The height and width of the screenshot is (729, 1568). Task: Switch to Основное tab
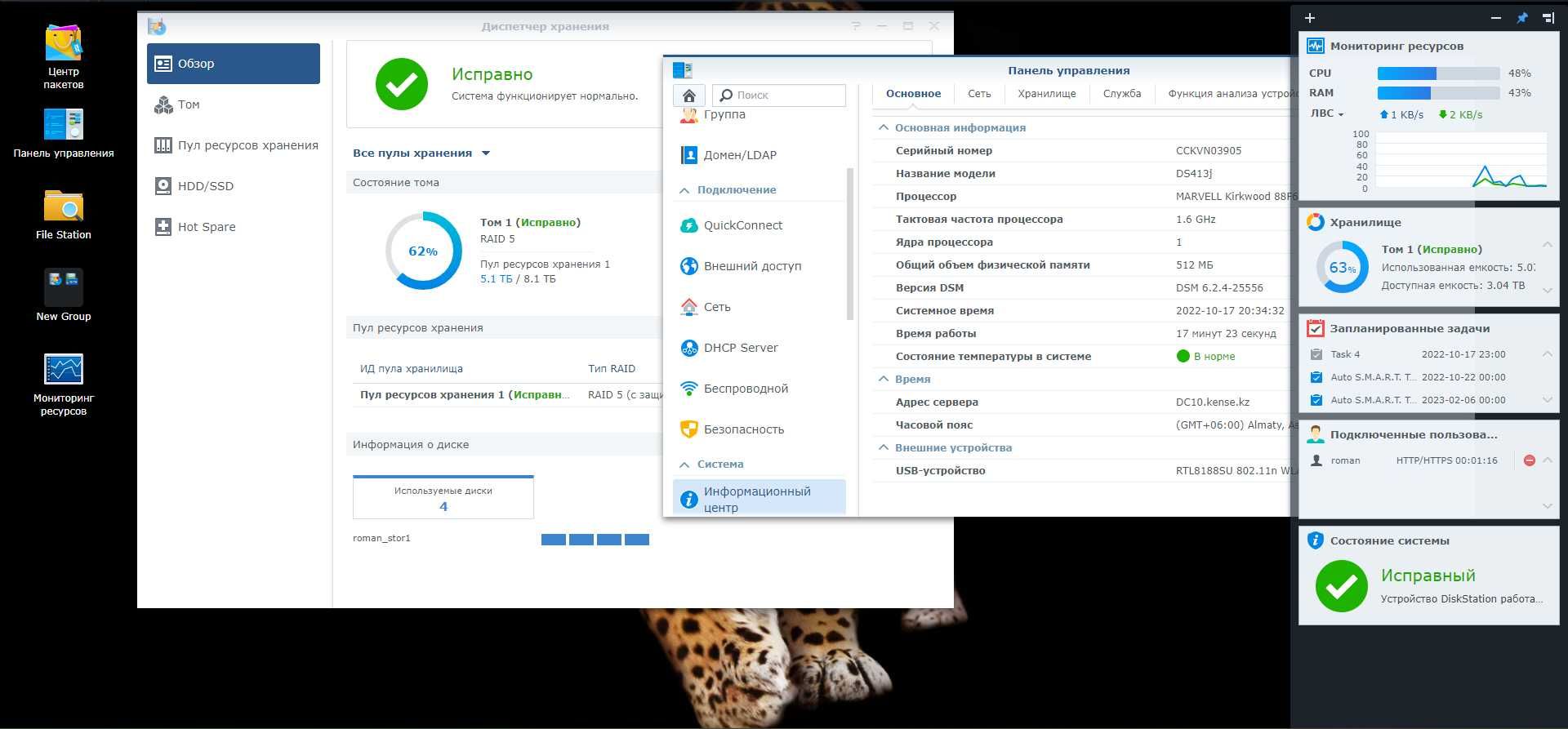913,94
